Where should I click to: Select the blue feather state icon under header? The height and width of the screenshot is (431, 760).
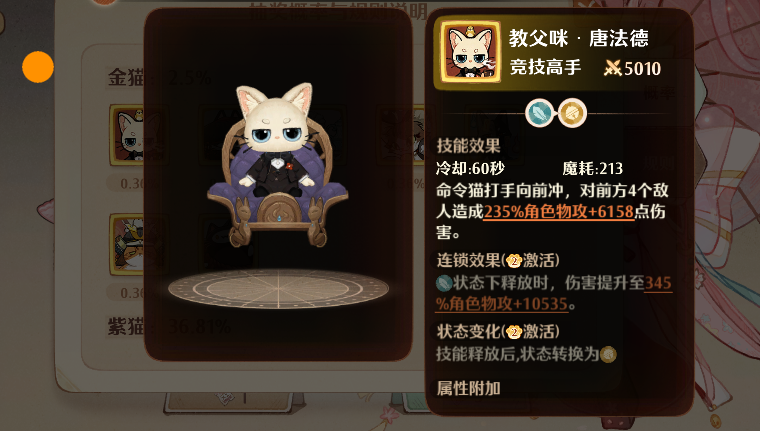[539, 113]
